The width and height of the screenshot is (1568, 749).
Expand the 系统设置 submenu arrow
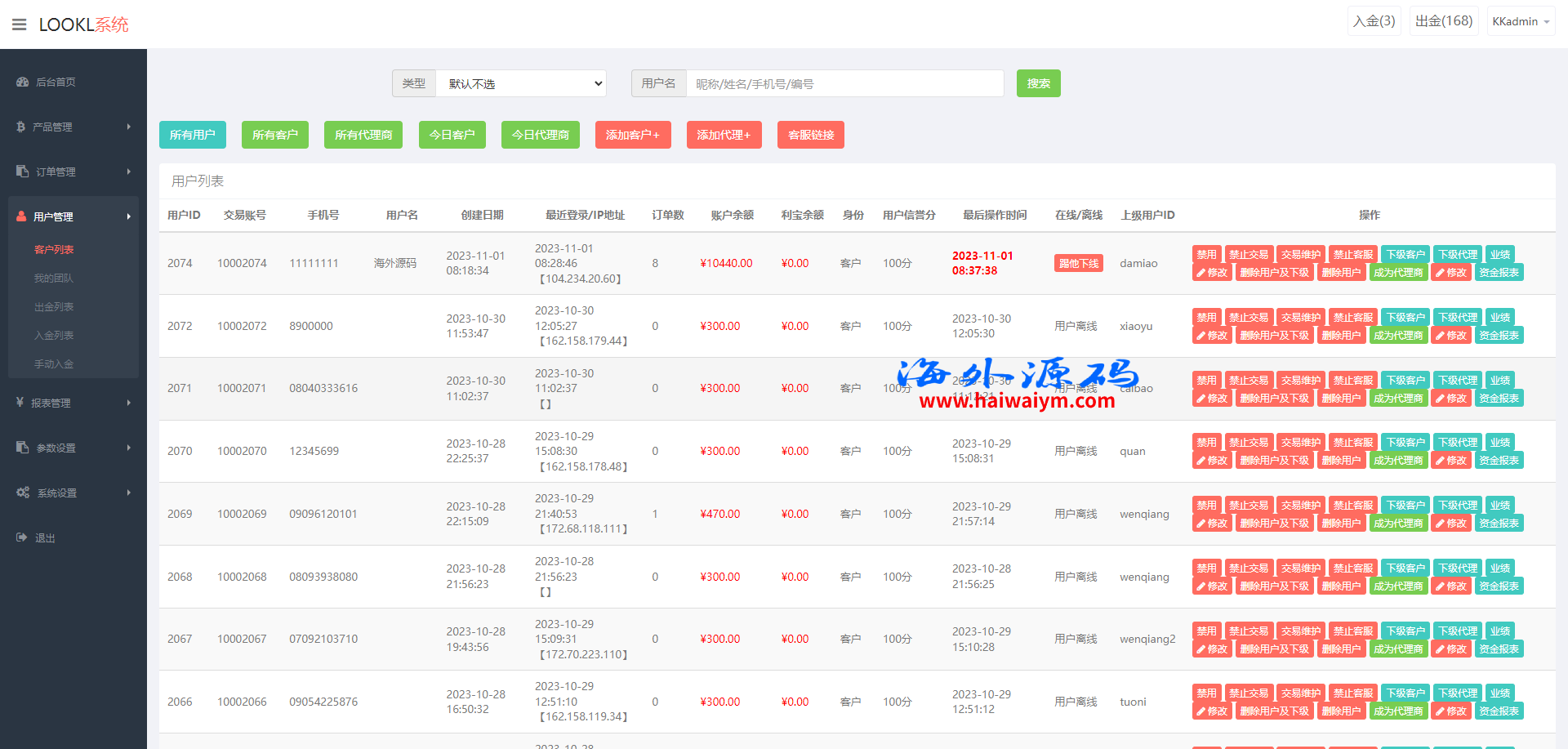pyautogui.click(x=129, y=493)
